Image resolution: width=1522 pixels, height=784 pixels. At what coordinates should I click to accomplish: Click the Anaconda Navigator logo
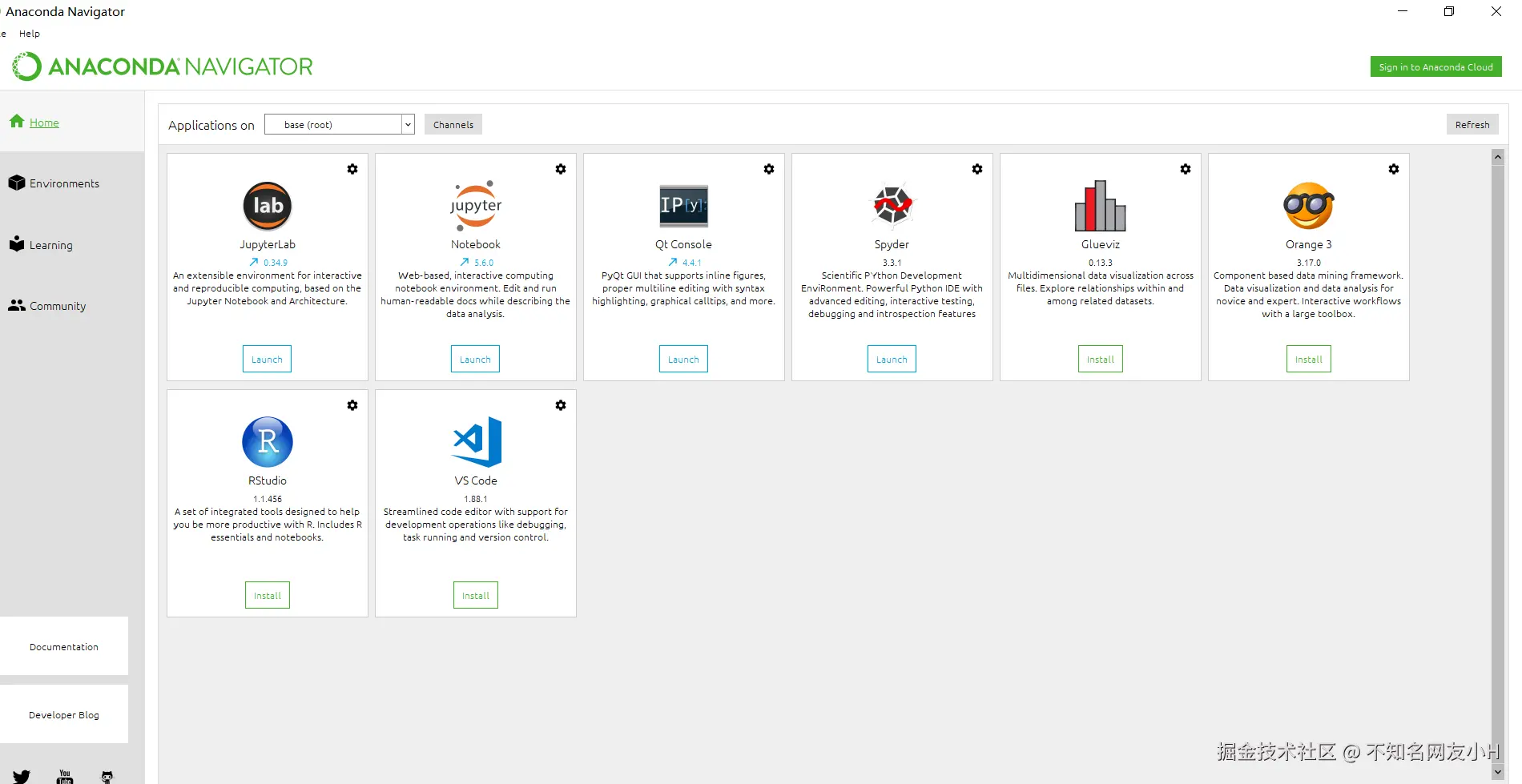coord(163,66)
